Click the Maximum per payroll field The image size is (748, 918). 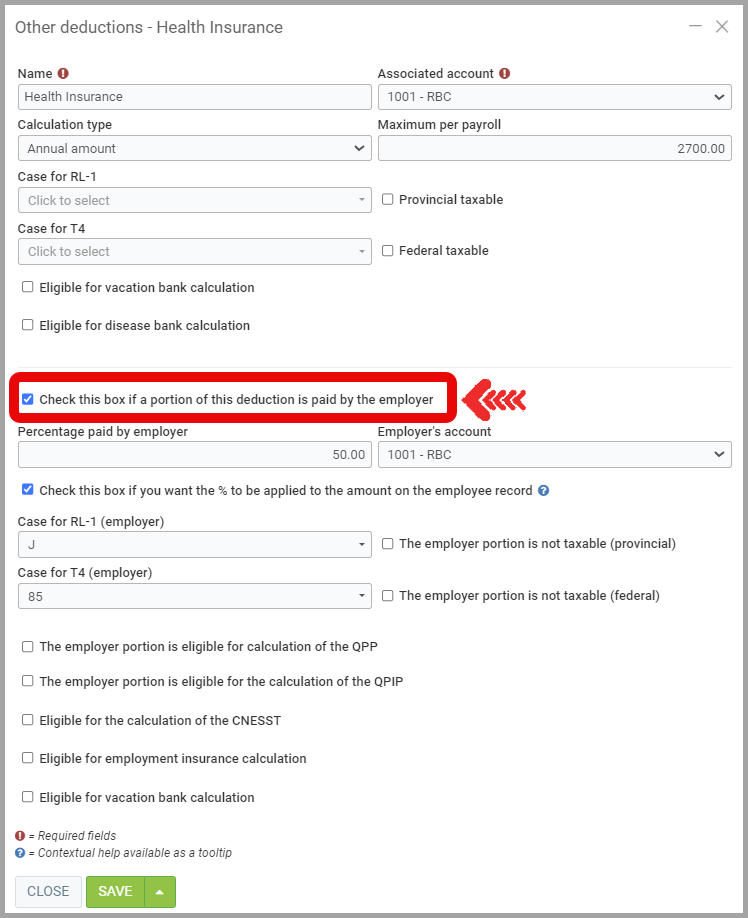pyautogui.click(x=554, y=148)
